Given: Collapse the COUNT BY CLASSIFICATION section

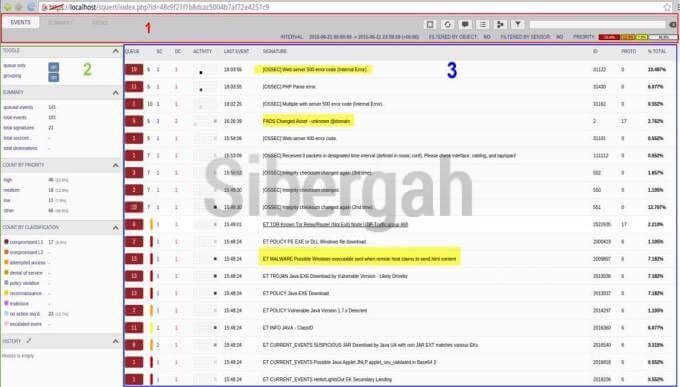Looking at the screenshot, I should (x=115, y=228).
